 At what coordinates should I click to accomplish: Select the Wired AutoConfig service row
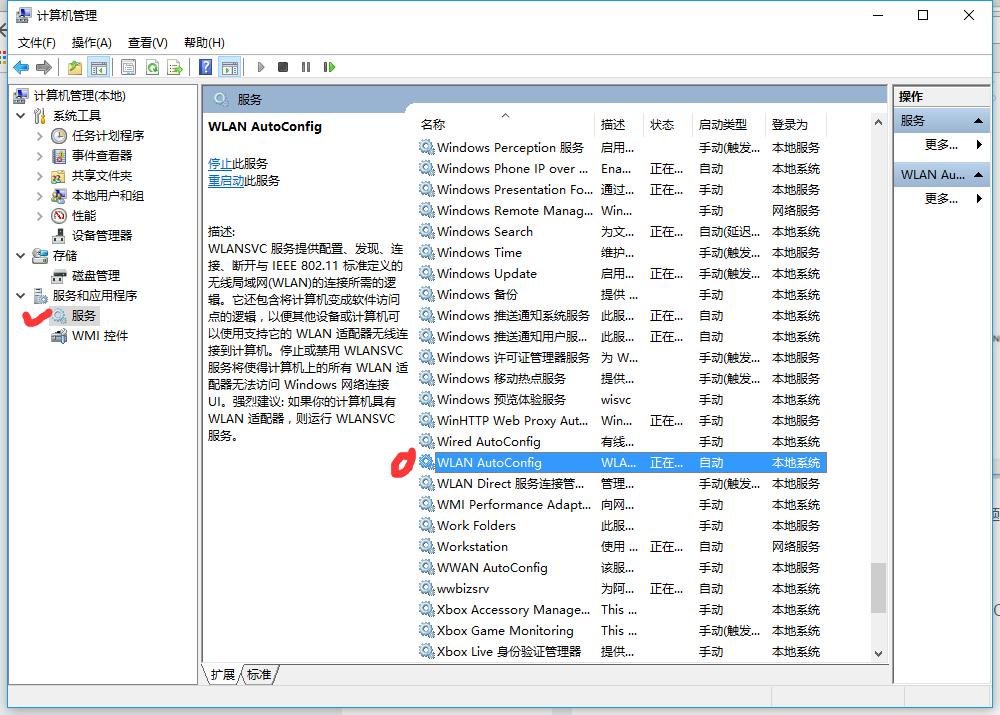(622, 441)
